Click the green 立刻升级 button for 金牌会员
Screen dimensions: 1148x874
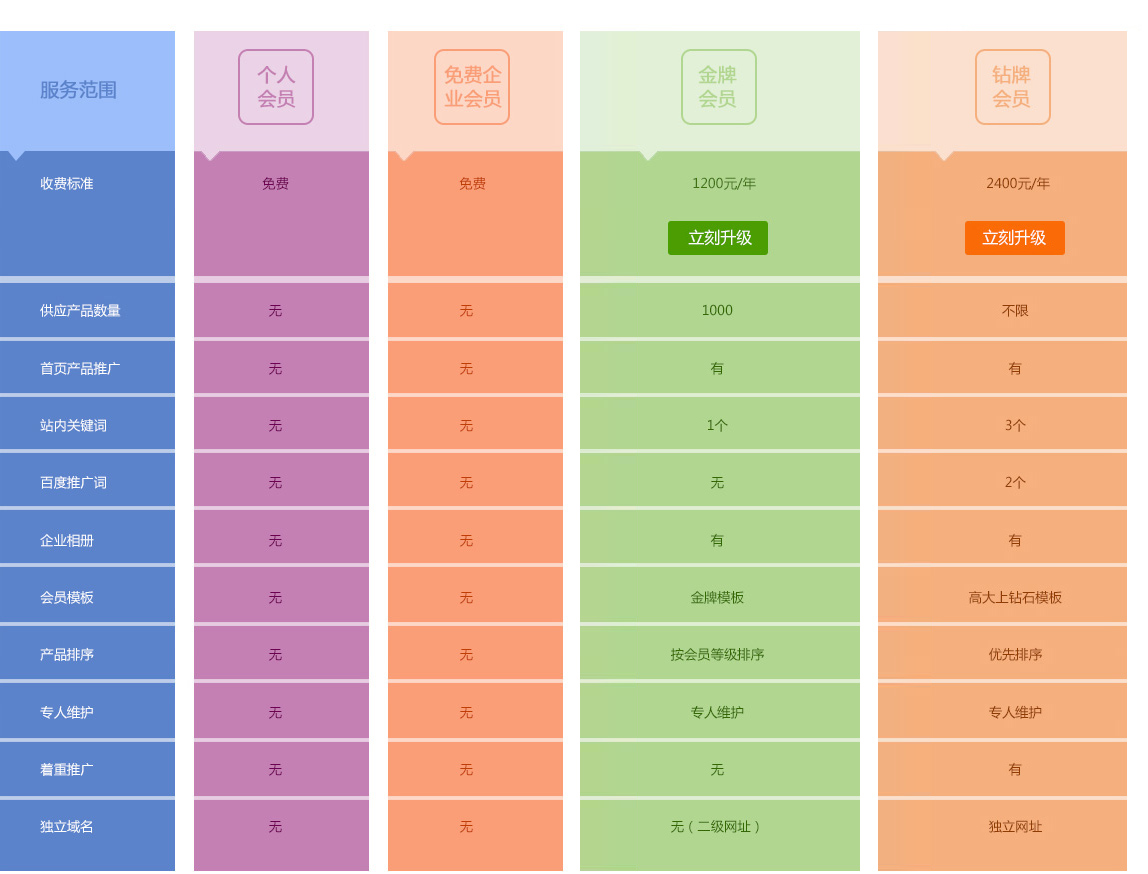pyautogui.click(x=718, y=238)
